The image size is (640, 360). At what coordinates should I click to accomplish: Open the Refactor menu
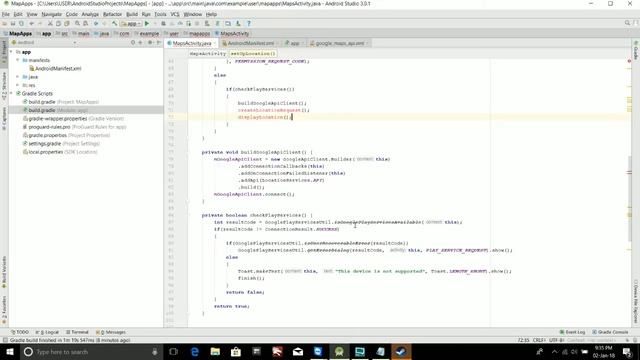coord(112,14)
